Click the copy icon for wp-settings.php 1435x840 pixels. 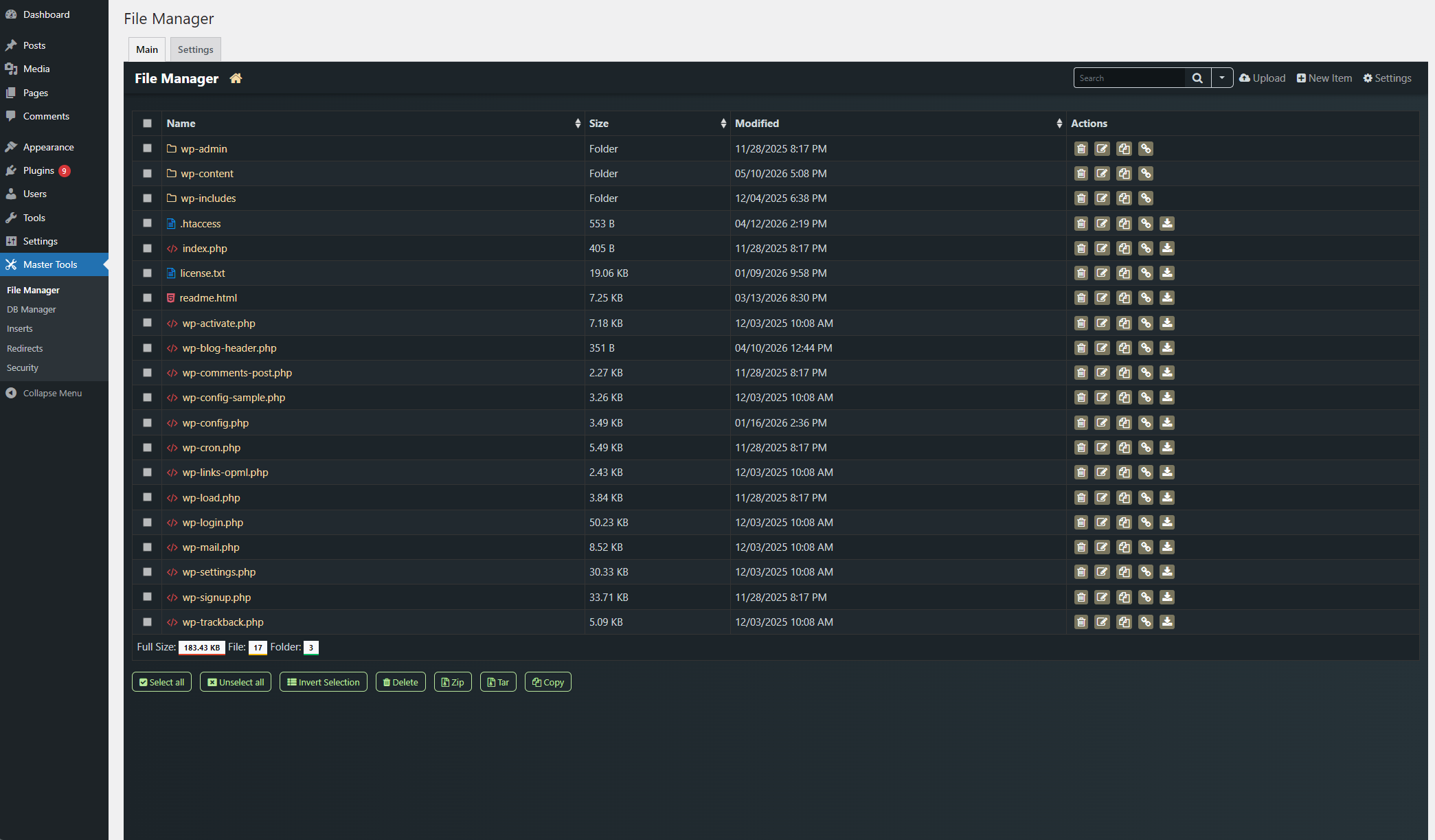1125,572
